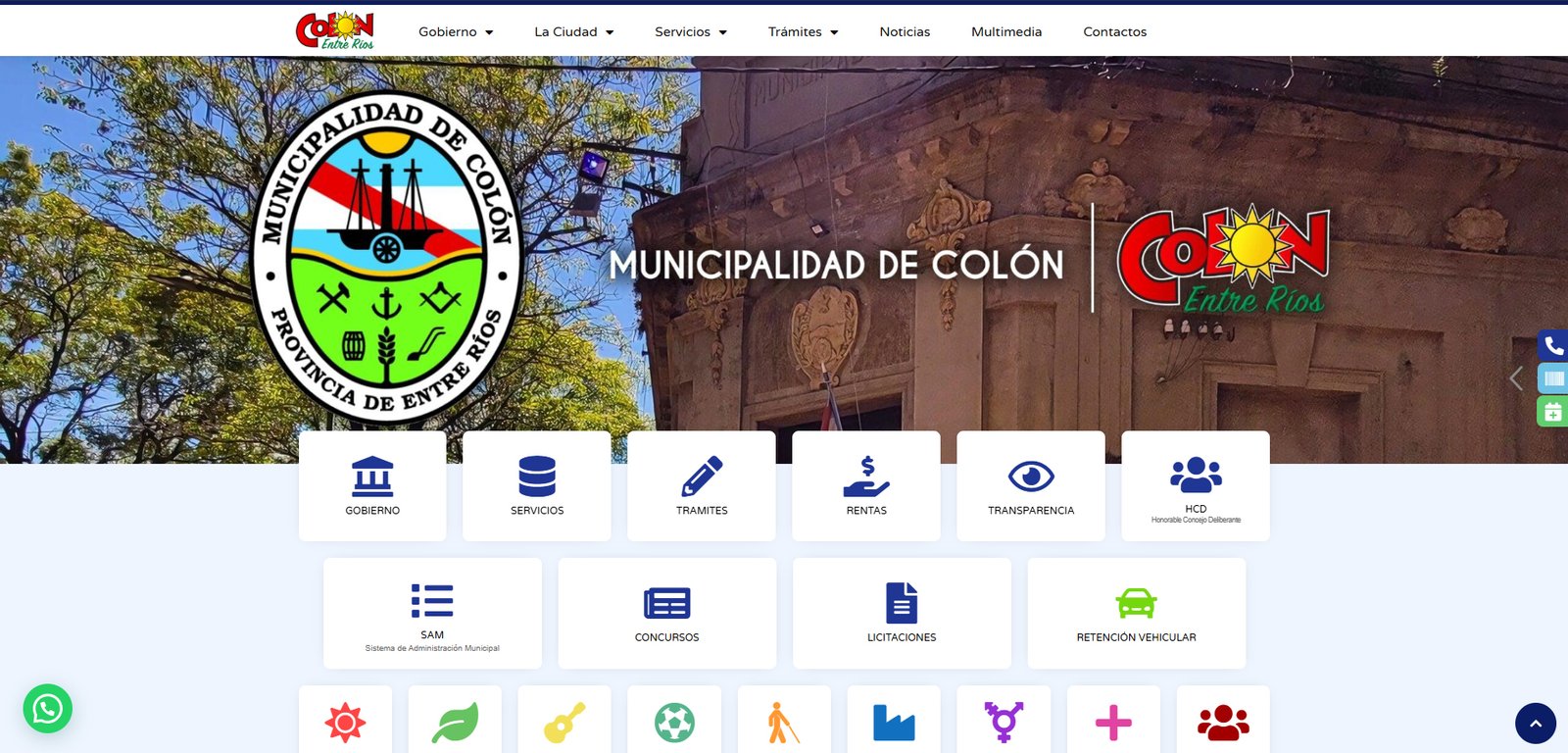Open the calendar icon on right edge

[x=1553, y=412]
